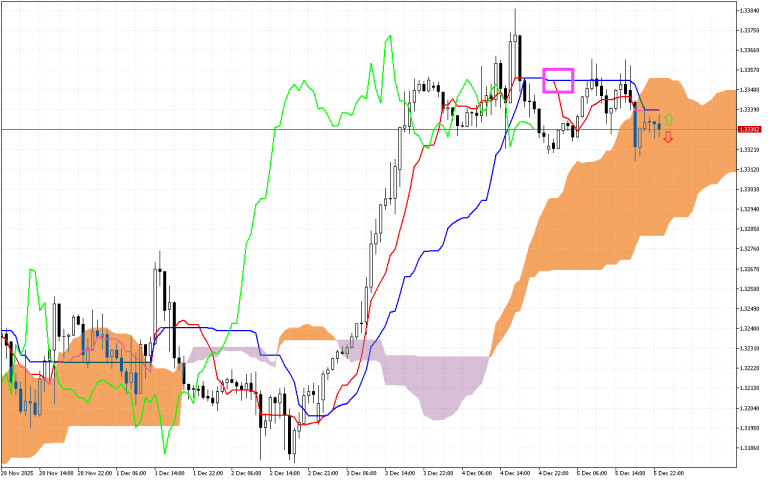Click the 28 Nov 22:00 time label

(x=95, y=473)
